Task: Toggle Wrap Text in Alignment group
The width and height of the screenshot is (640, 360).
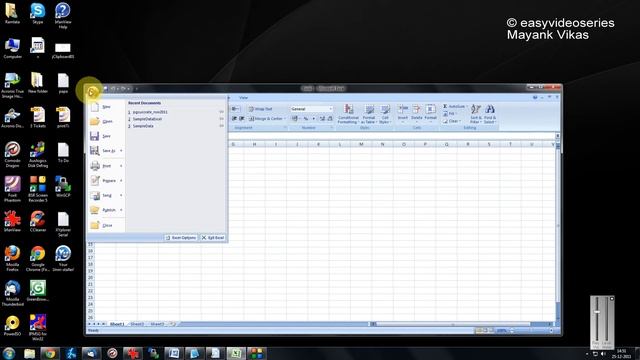Action: [x=260, y=109]
